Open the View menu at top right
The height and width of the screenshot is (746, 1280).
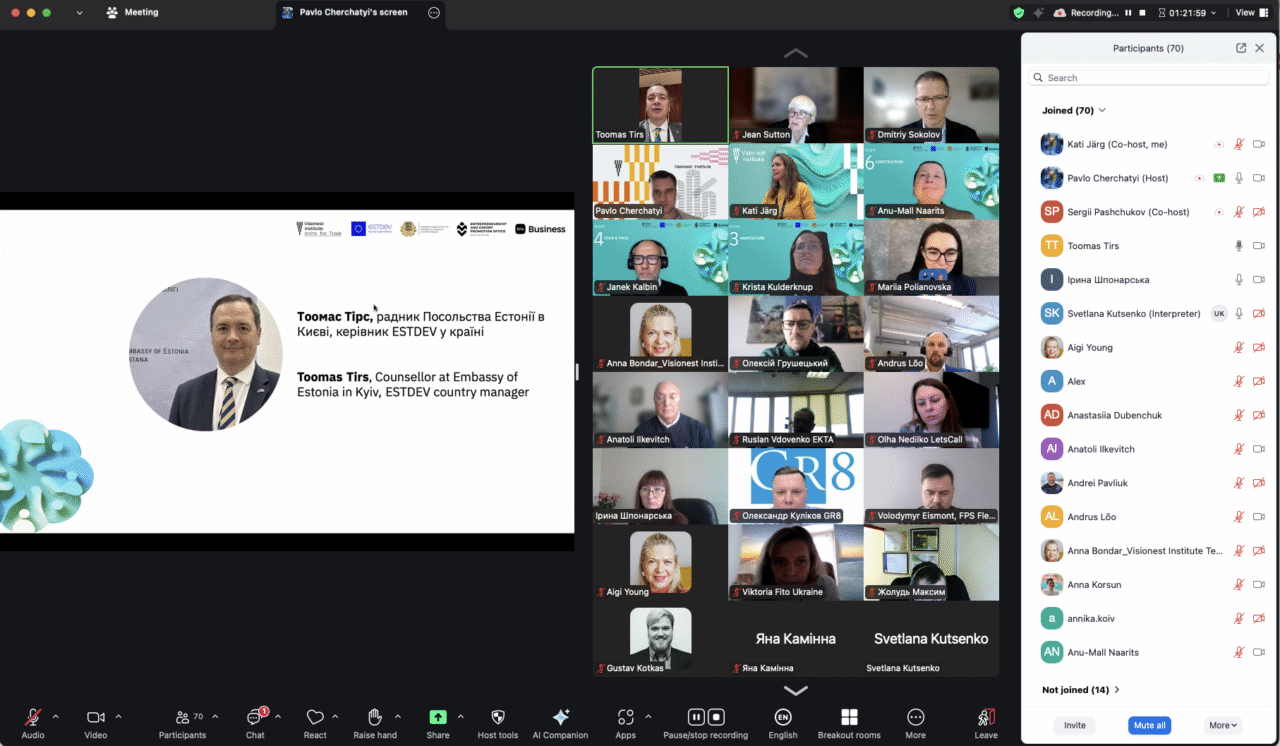tap(1244, 13)
